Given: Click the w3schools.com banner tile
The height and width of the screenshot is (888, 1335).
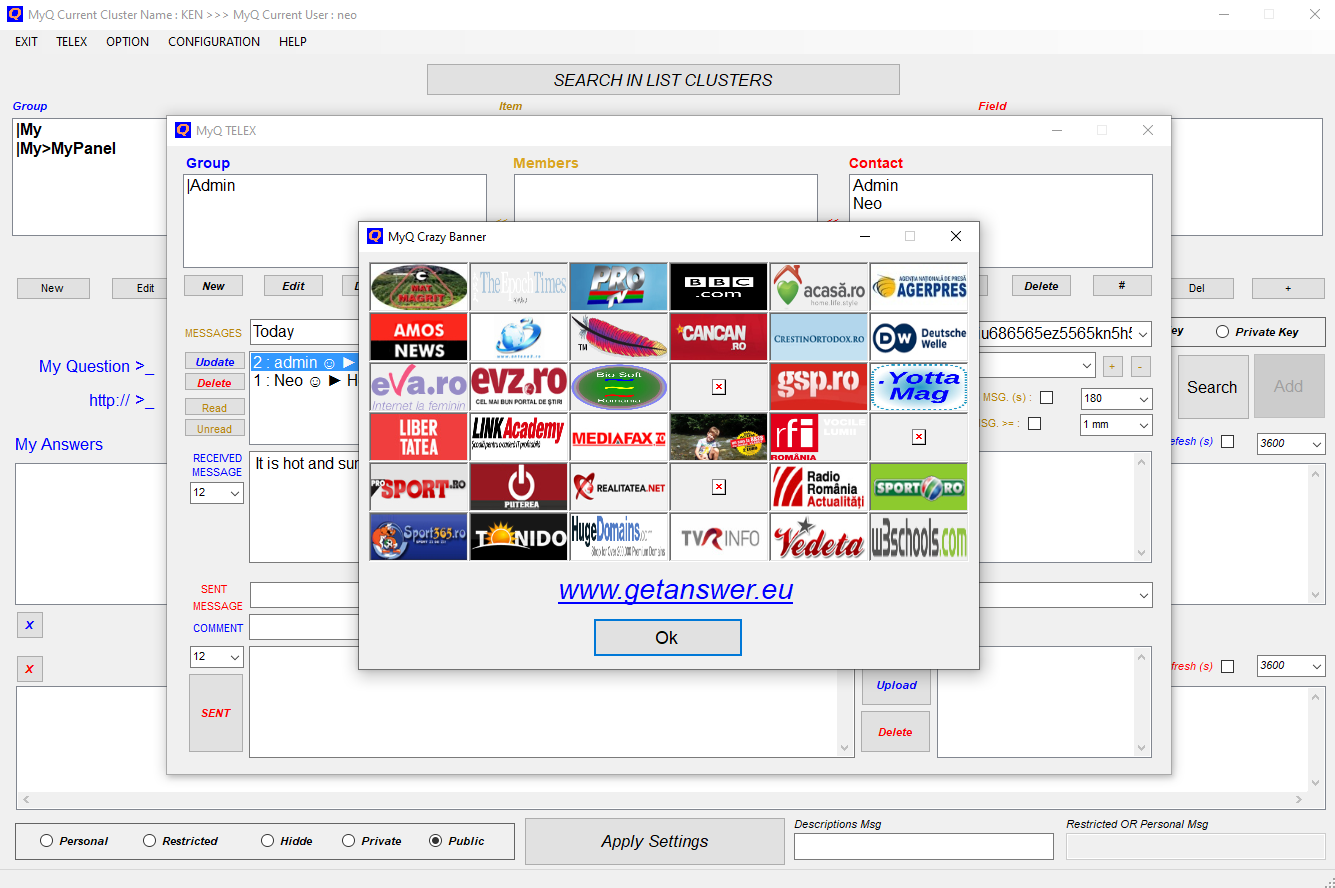Looking at the screenshot, I should click(919, 537).
